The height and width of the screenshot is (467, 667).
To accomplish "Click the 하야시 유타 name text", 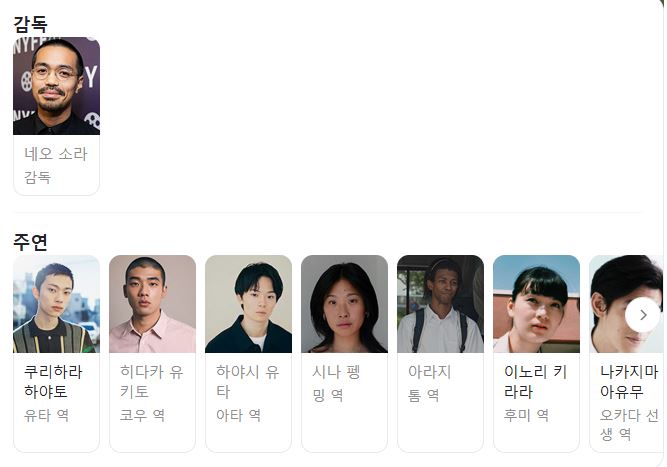I will tap(248, 382).
